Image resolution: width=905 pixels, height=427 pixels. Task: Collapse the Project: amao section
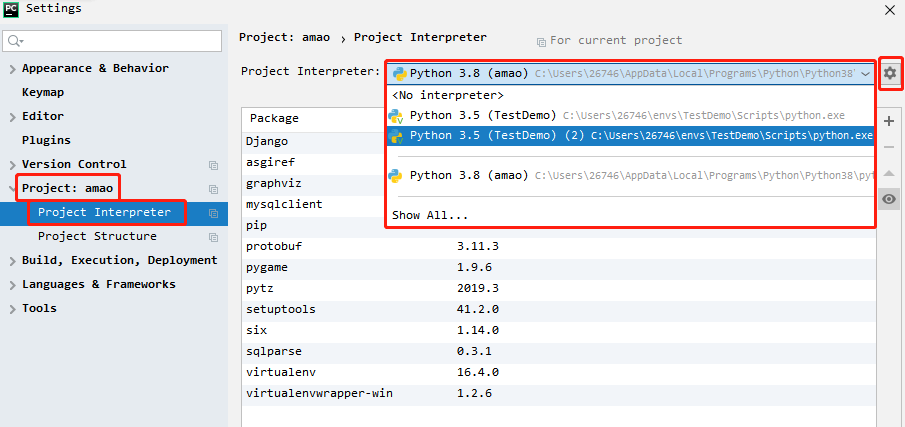13,189
